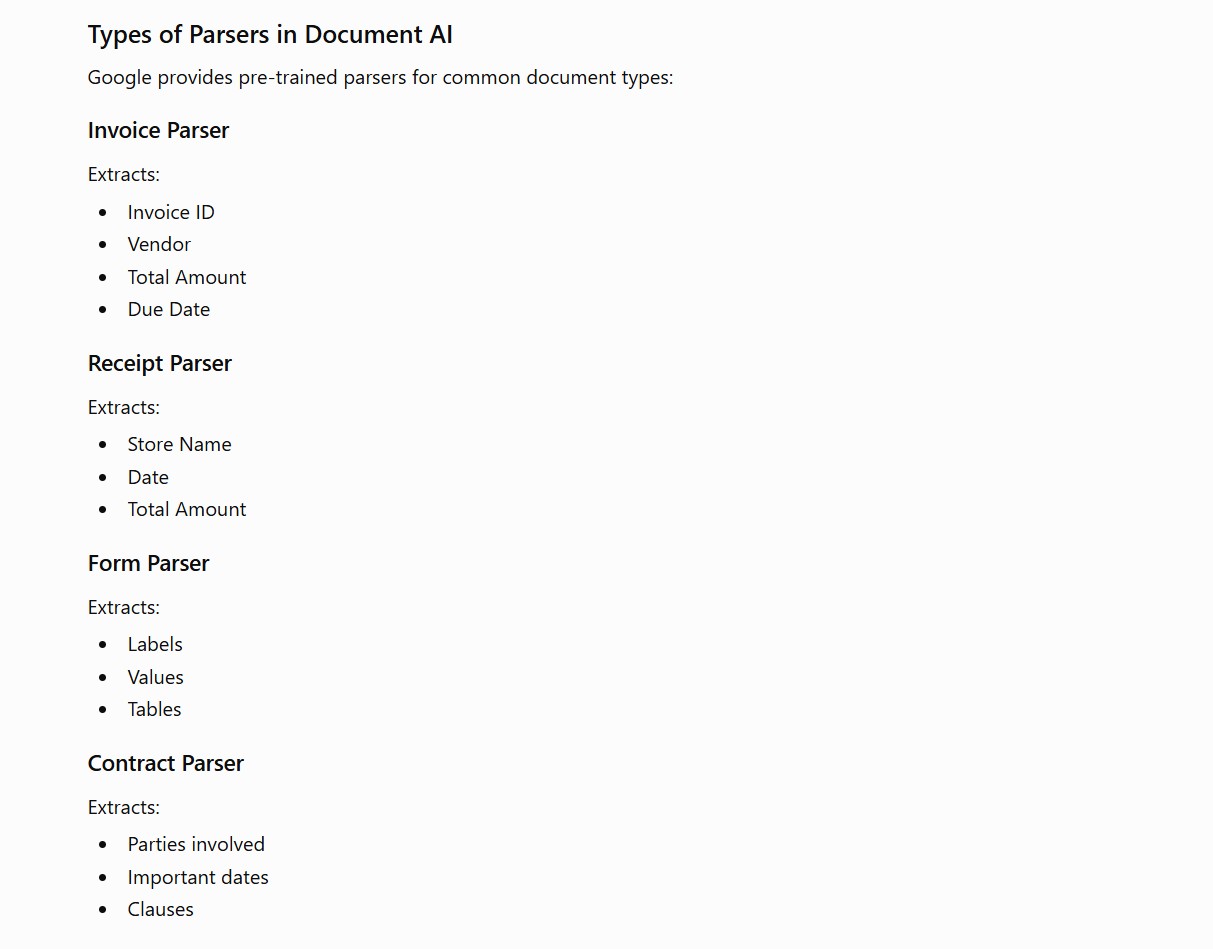Click the Store Name bullet item
Image resolution: width=1213 pixels, height=949 pixels.
point(179,444)
